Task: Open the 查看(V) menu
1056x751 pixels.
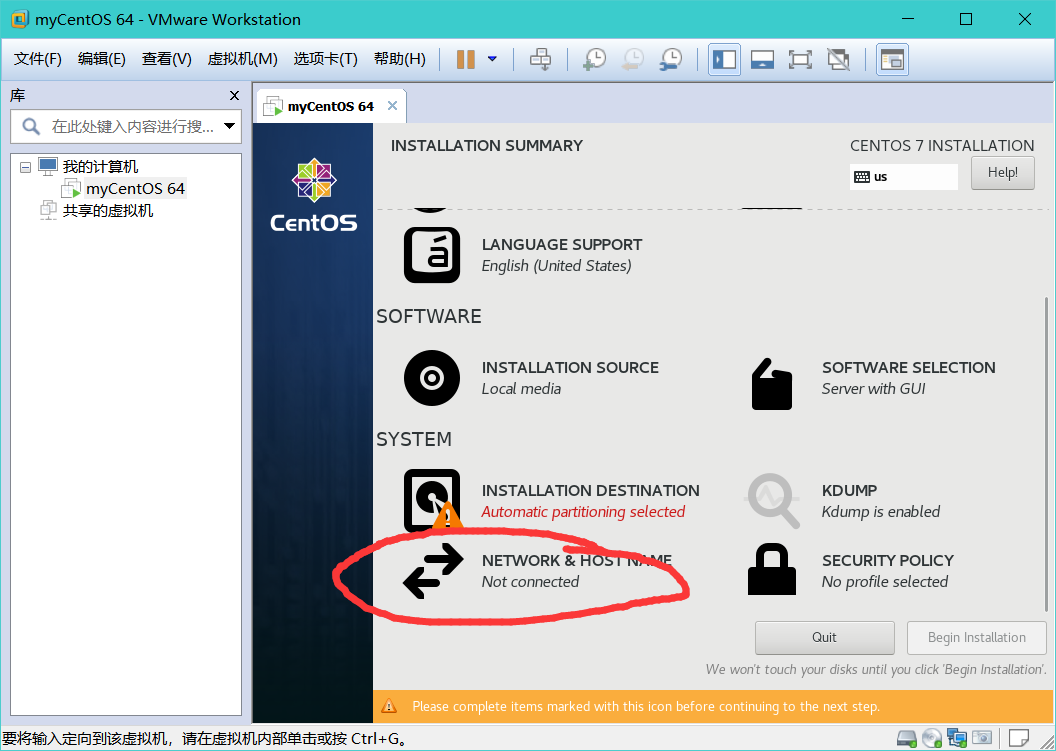Action: pos(166,59)
